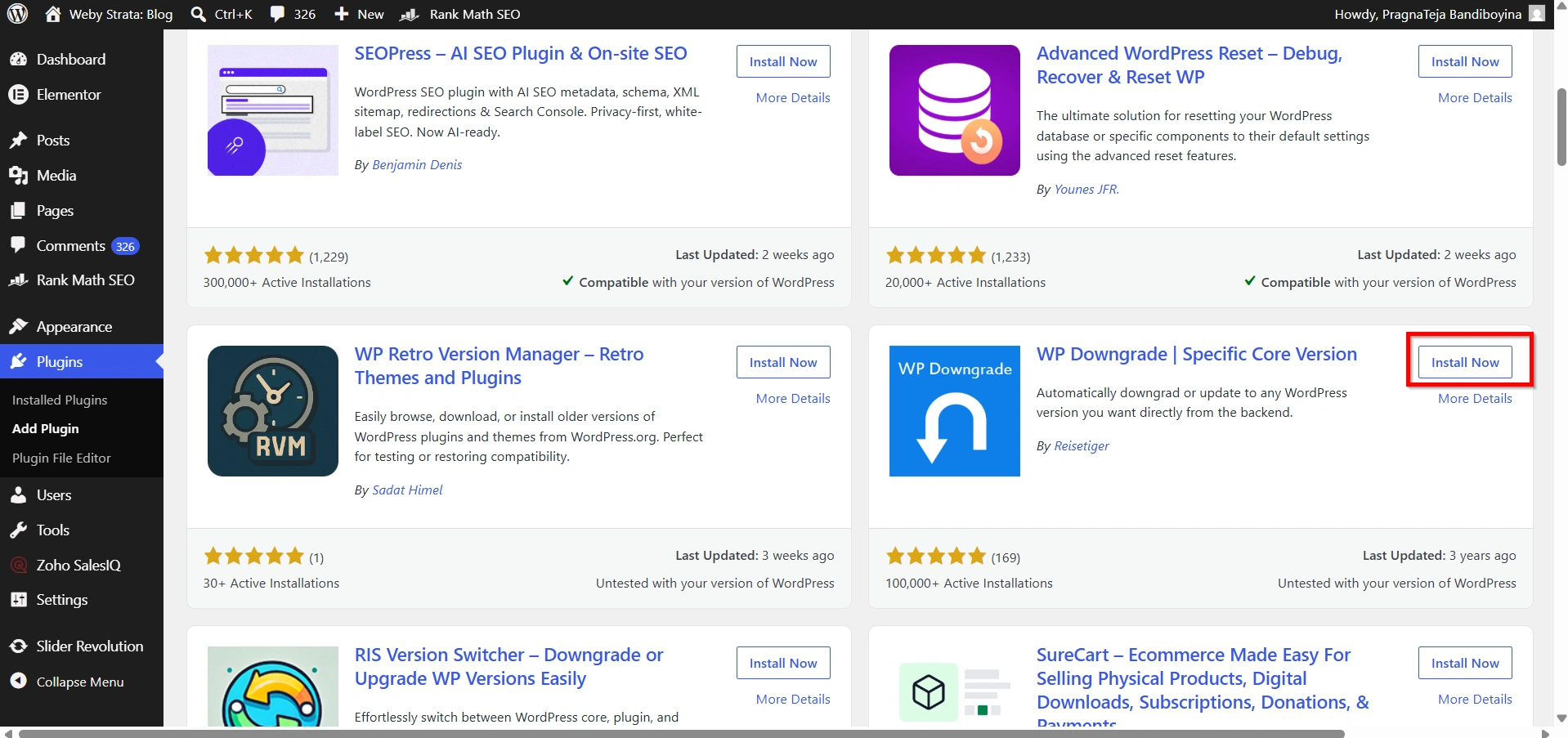1568x738 pixels.
Task: Open WP Downgrade | Specific Core Version title
Action: 1197,354
